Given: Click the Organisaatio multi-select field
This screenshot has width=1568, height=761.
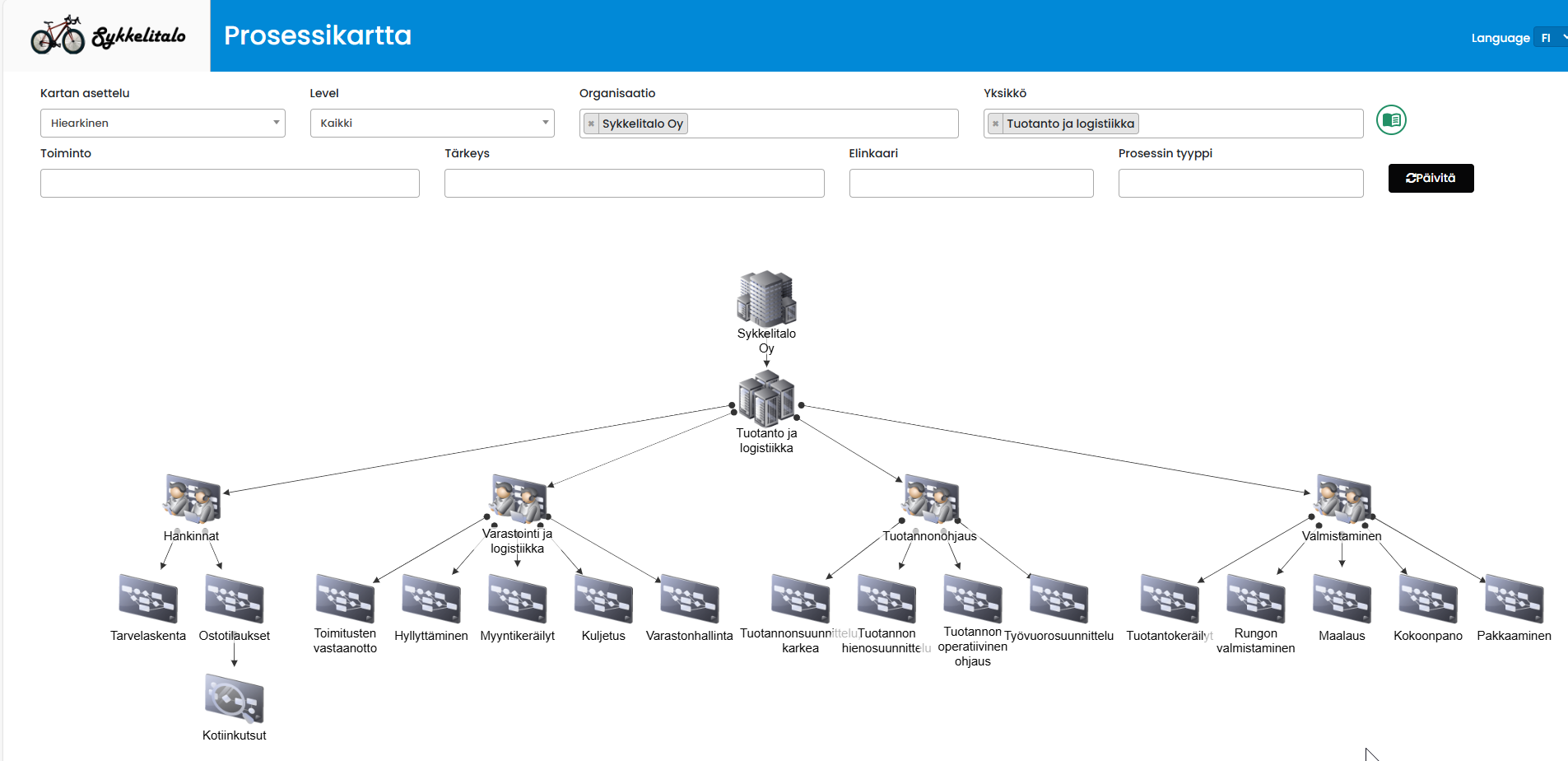Looking at the screenshot, I should coord(769,124).
